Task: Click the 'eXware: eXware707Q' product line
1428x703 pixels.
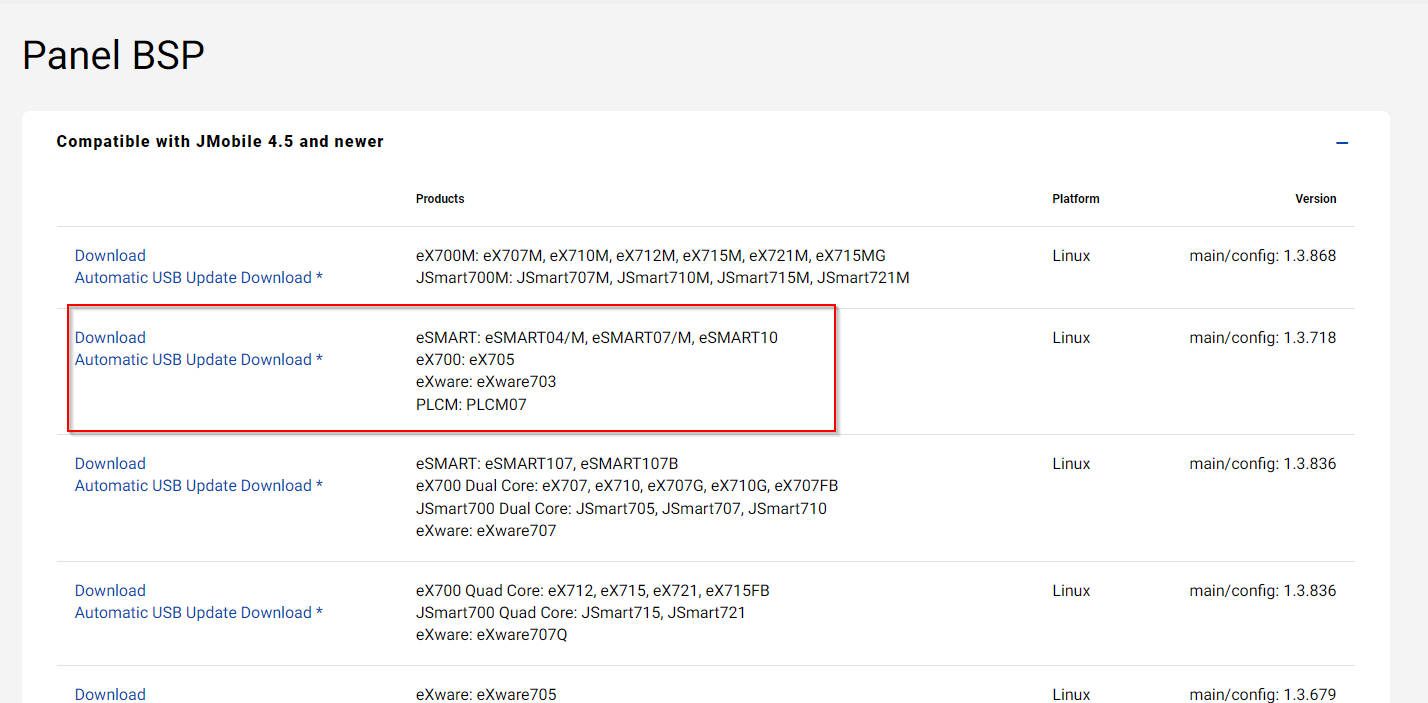Action: tap(492, 635)
